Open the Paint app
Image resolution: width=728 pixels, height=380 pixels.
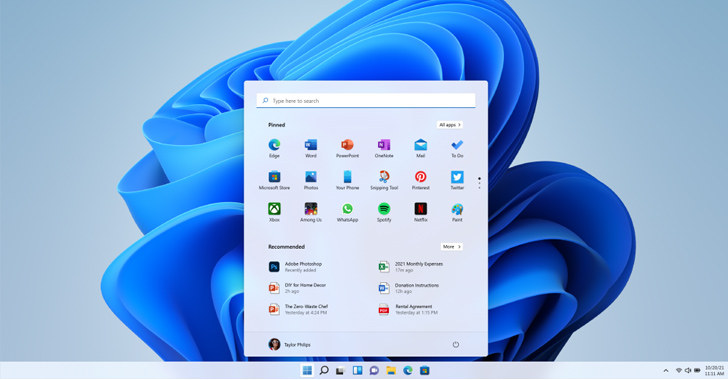[457, 212]
